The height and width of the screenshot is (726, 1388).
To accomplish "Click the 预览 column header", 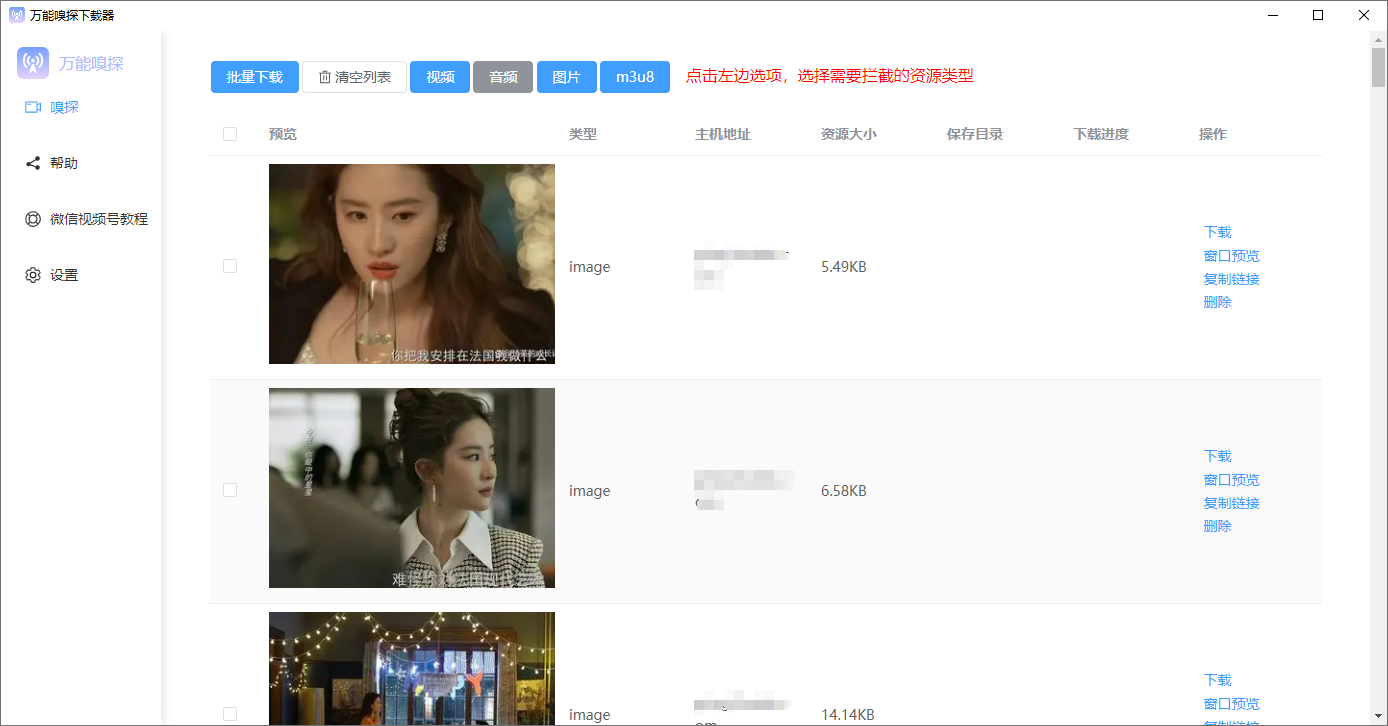I will point(283,134).
